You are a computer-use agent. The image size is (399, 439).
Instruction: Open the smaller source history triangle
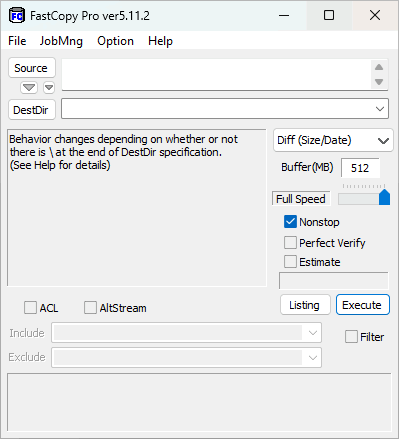pyautogui.click(x=49, y=88)
